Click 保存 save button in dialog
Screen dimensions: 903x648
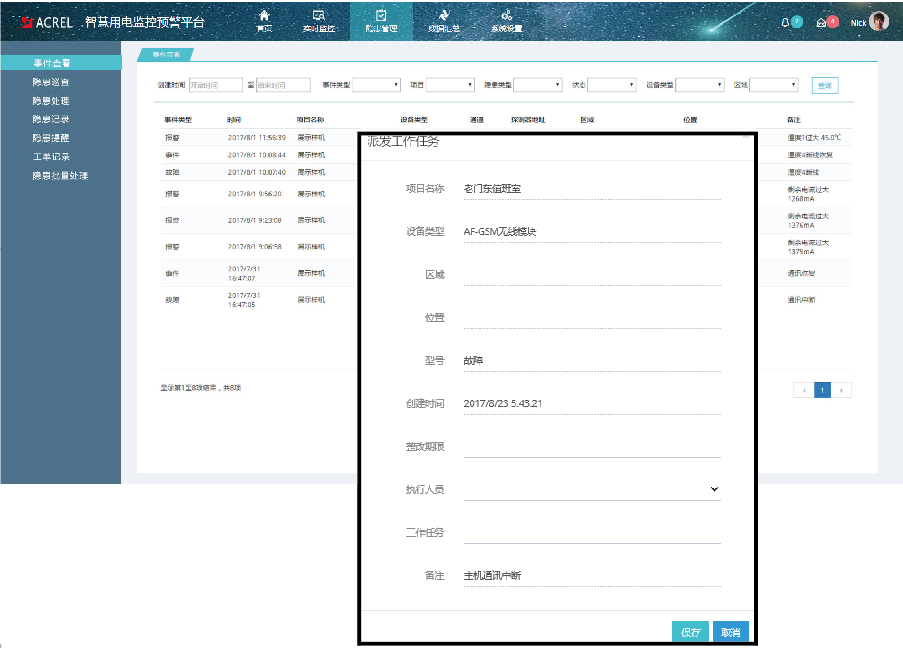(690, 632)
